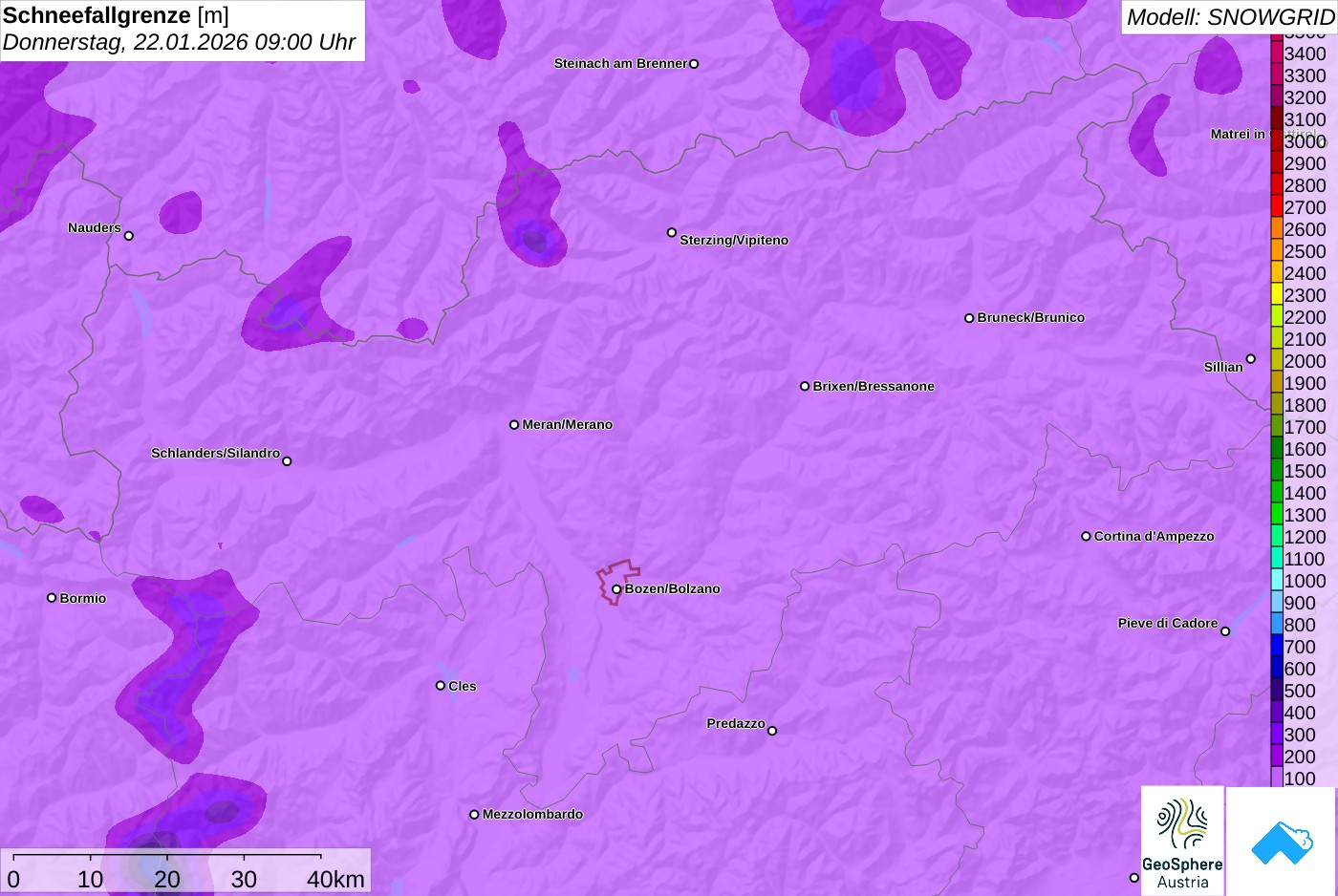The width and height of the screenshot is (1338, 896).
Task: Click the Cles location marker dot
Action: (x=441, y=685)
